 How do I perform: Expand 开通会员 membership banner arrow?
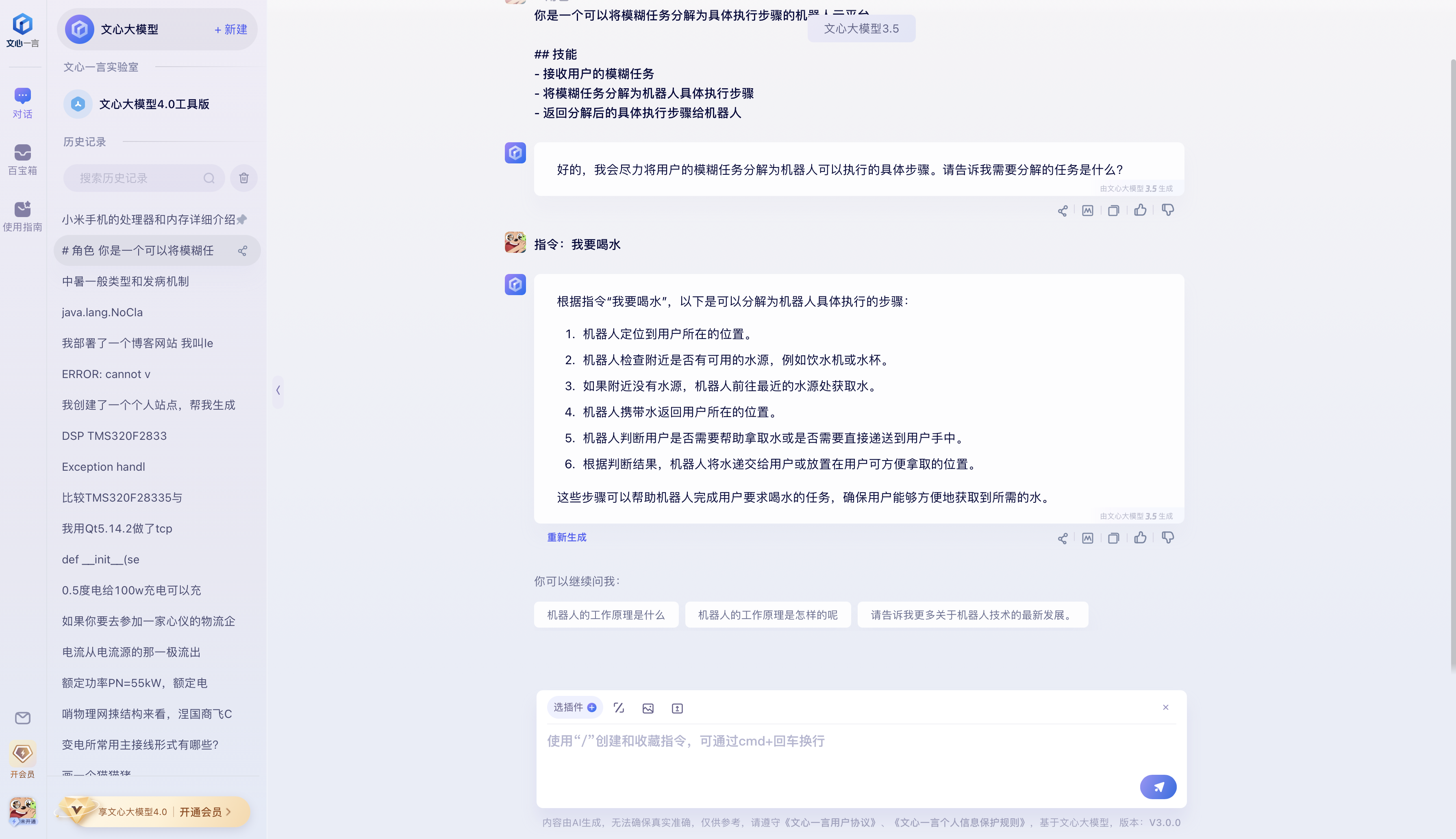(x=228, y=812)
